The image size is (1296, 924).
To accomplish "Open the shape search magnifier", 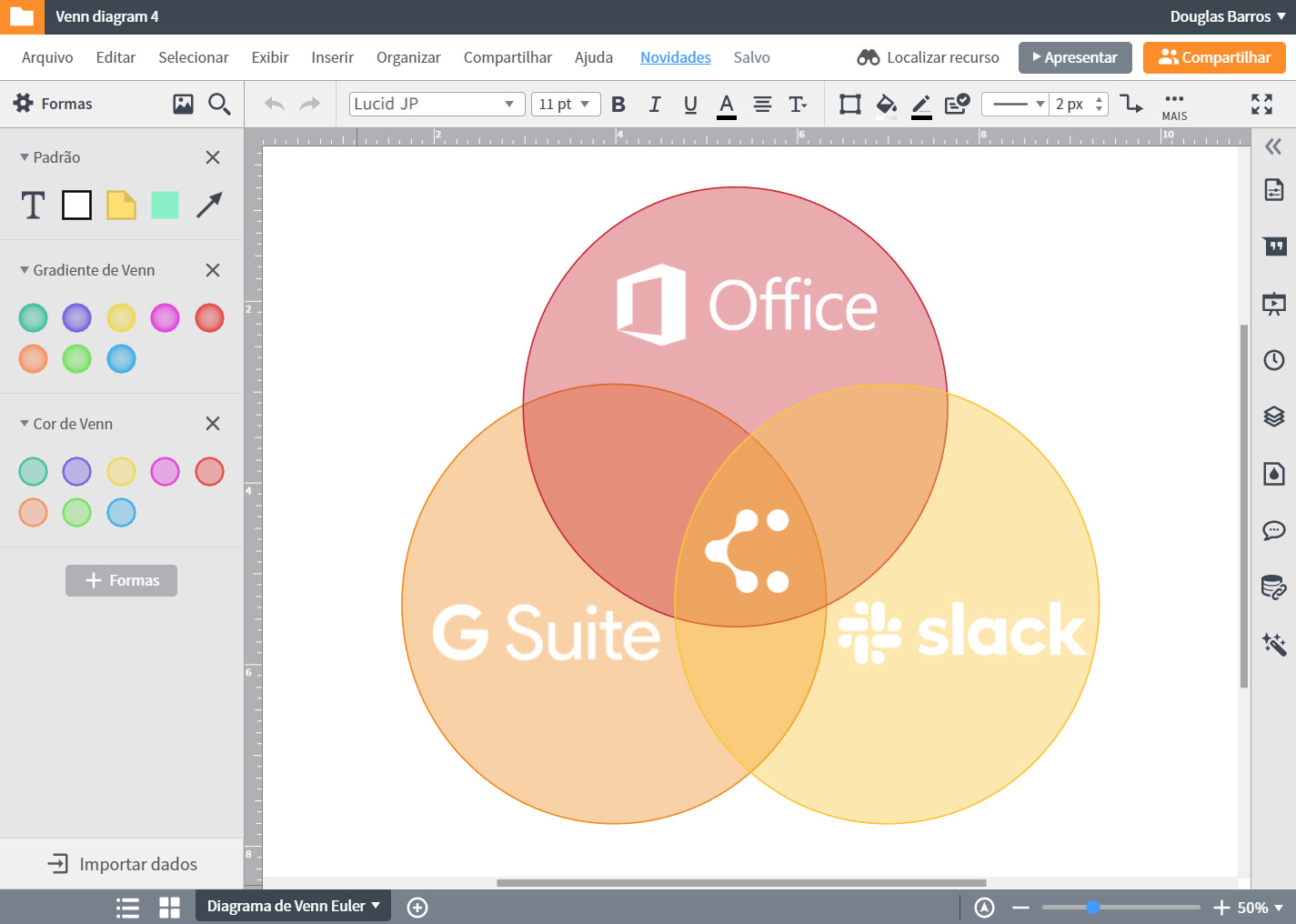I will pyautogui.click(x=219, y=104).
